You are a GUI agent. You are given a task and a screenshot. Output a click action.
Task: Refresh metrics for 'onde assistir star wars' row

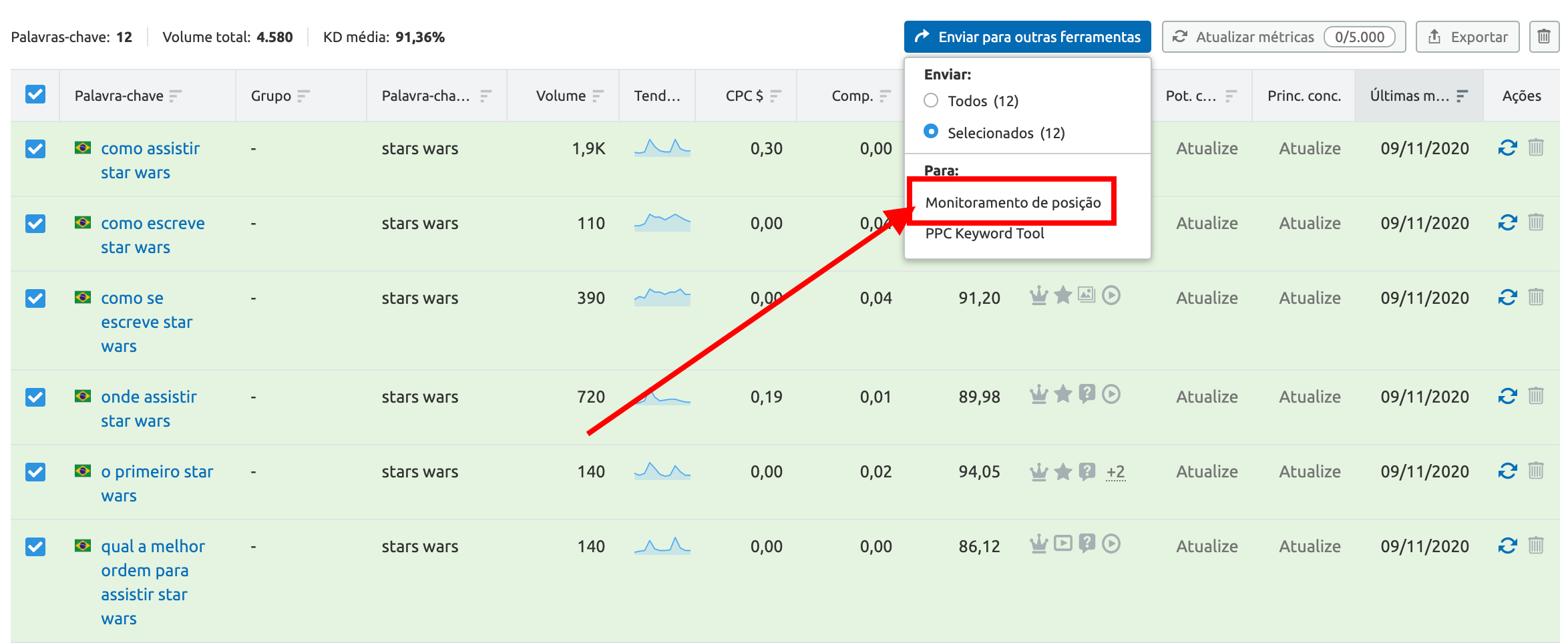[x=1507, y=396]
